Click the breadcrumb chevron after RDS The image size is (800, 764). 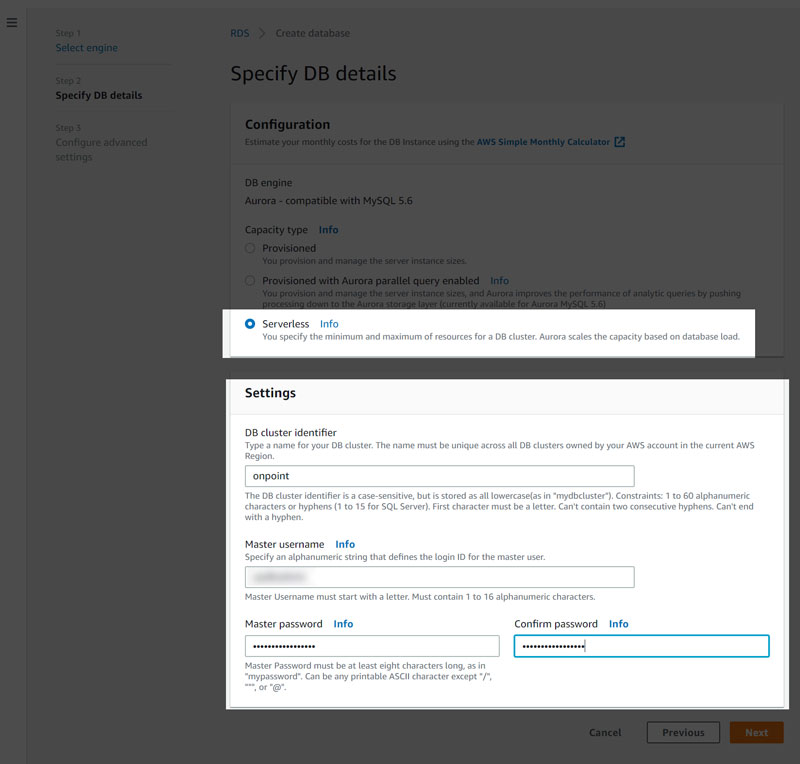tap(262, 33)
